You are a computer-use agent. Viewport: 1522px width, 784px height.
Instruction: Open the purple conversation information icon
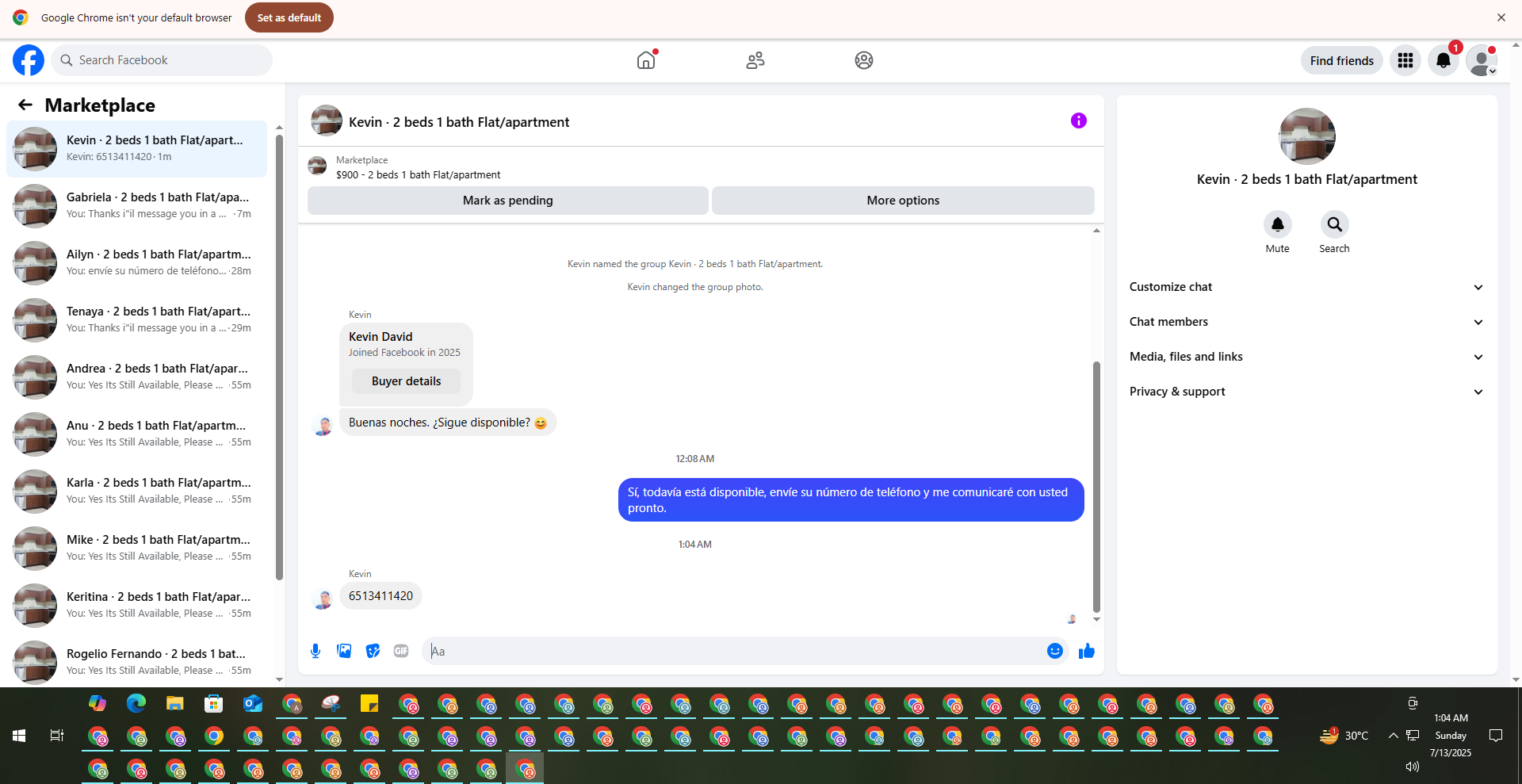(x=1079, y=120)
